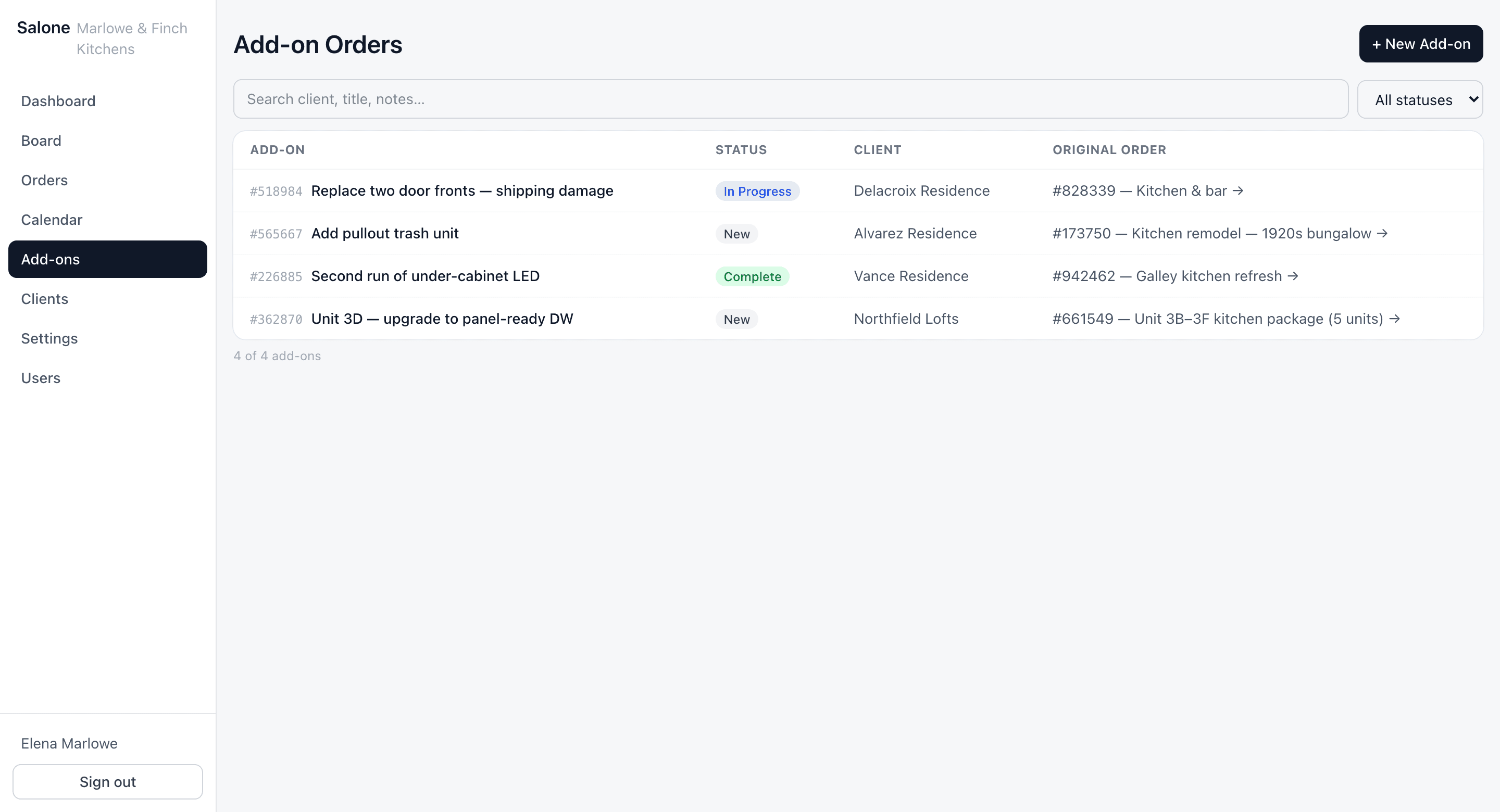The height and width of the screenshot is (812, 1500).
Task: Open the Clients page
Action: click(x=108, y=299)
